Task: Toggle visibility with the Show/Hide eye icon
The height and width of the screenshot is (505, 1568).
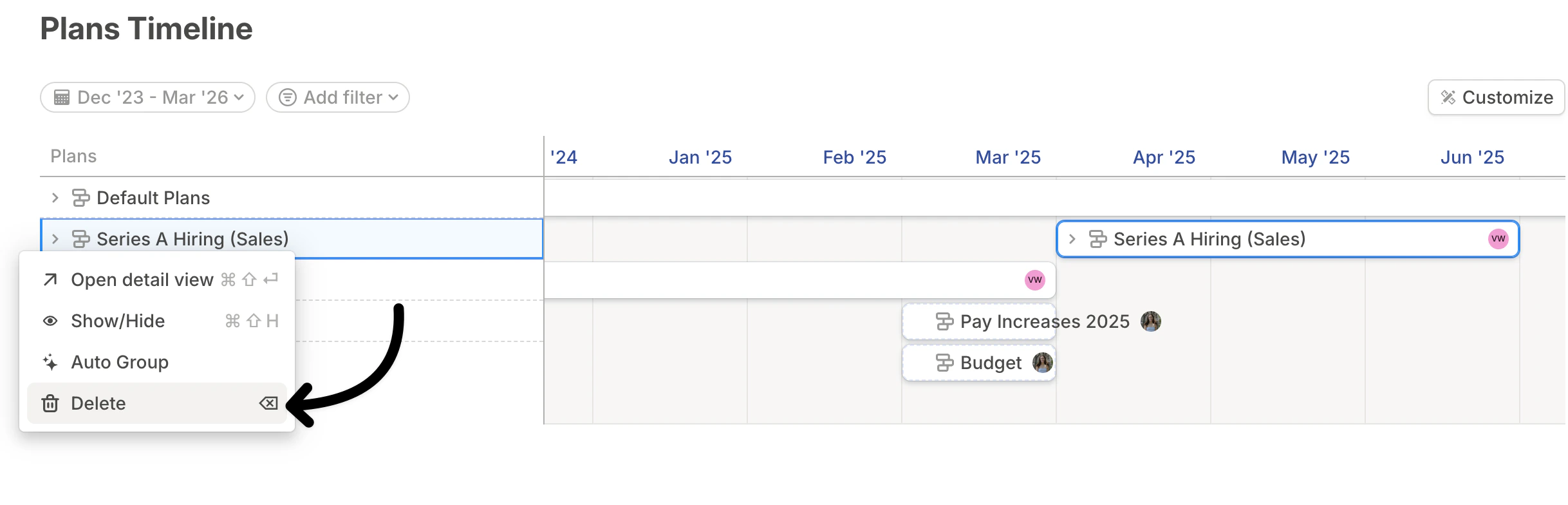Action: 50,321
